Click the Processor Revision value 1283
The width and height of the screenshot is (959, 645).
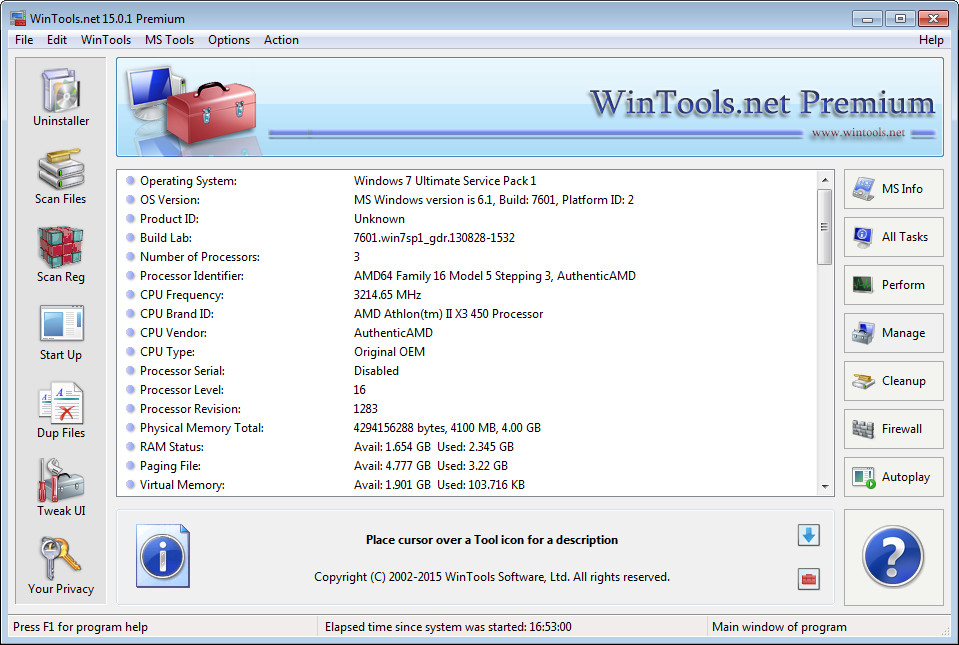(366, 408)
